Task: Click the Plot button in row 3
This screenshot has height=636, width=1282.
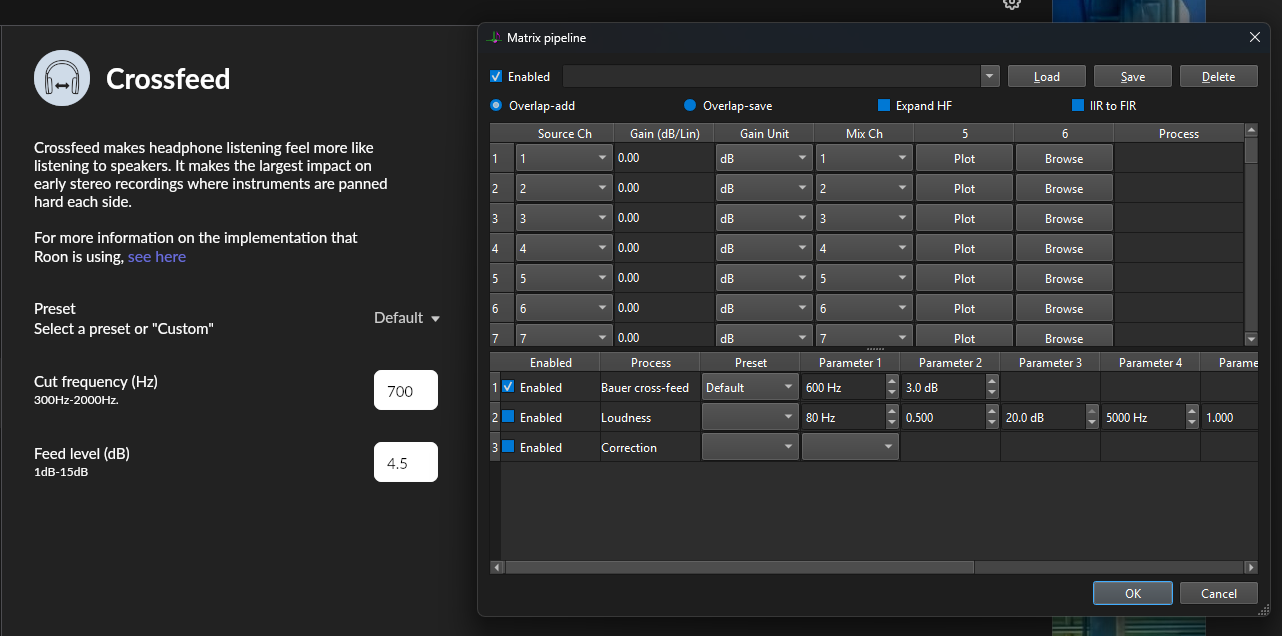Action: click(x=964, y=218)
